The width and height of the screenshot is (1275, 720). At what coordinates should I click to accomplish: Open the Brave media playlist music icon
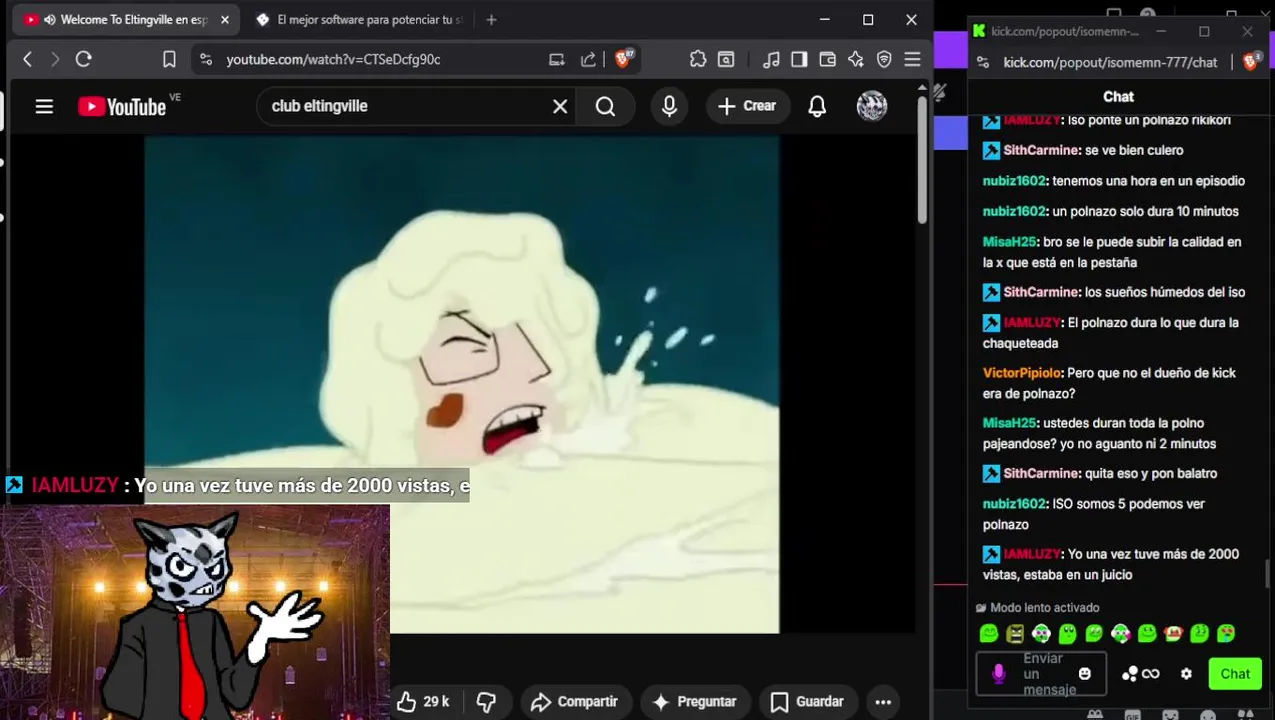tap(771, 60)
